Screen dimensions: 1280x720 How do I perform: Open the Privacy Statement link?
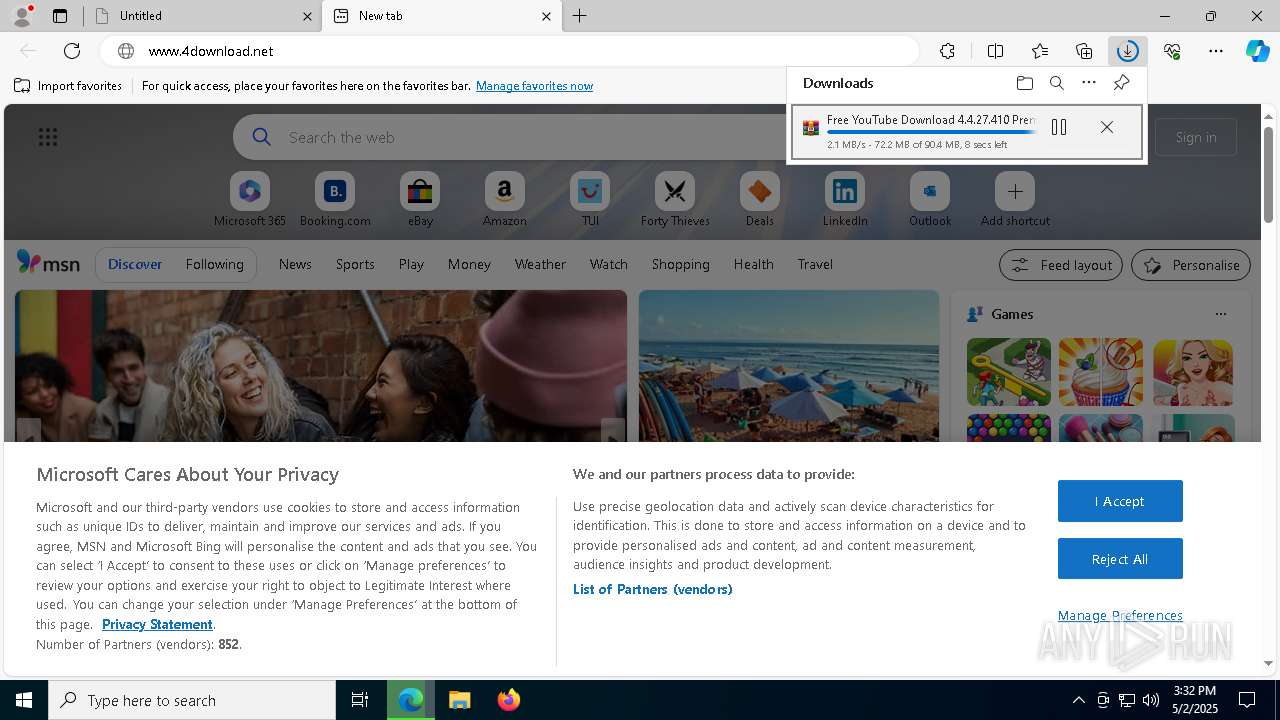pyautogui.click(x=157, y=624)
